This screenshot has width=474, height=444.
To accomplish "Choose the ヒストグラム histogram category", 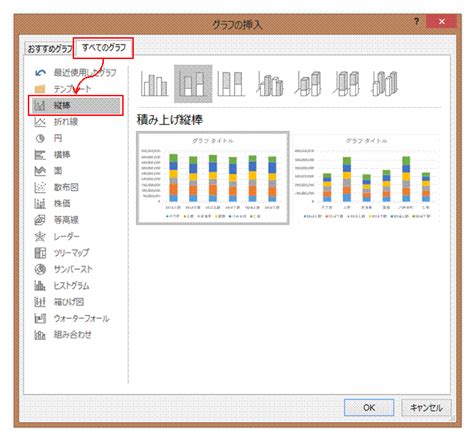I will 62,285.
